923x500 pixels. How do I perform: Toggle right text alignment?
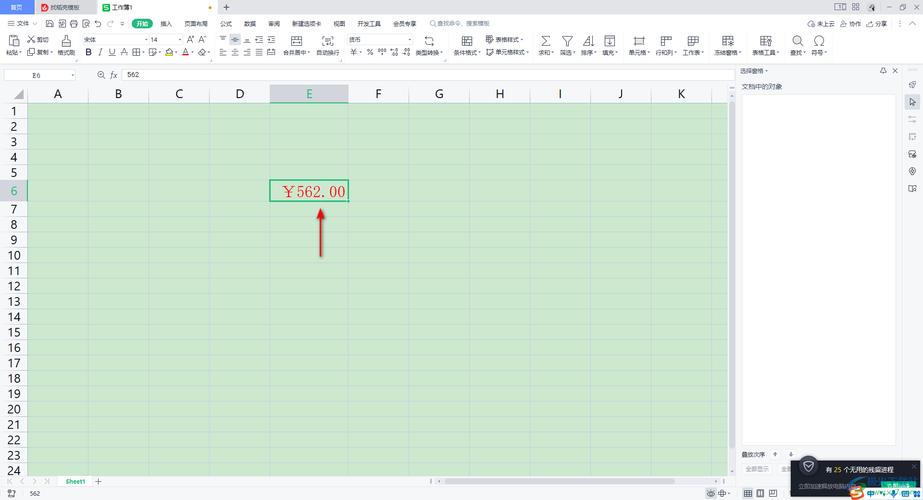(x=247, y=52)
